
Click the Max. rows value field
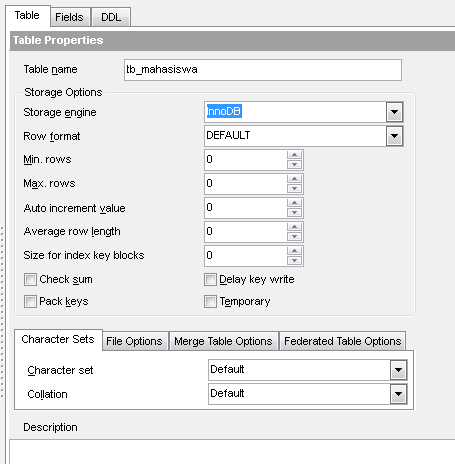[246, 184]
